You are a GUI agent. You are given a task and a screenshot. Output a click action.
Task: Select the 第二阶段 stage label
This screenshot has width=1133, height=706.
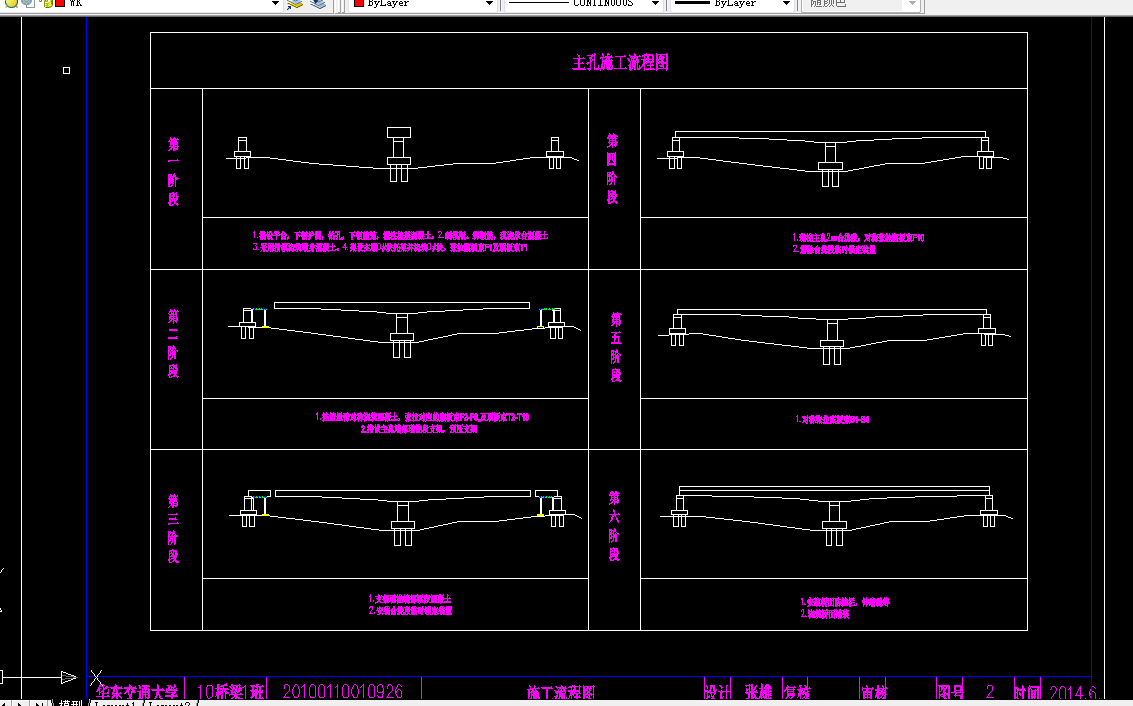(173, 343)
